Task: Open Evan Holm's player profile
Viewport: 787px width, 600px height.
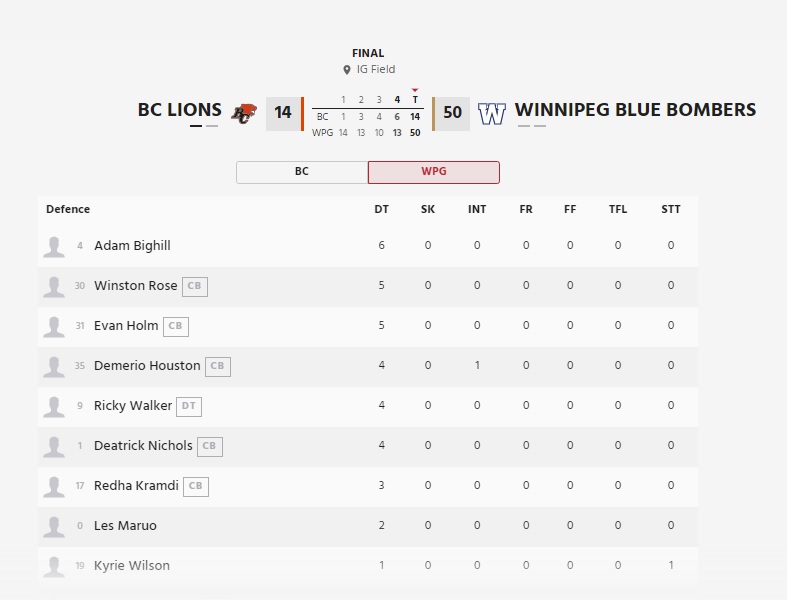Action: 126,326
